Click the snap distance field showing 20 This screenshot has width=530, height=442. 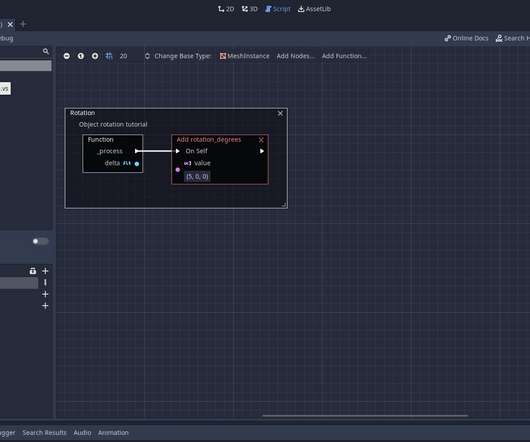click(x=123, y=56)
